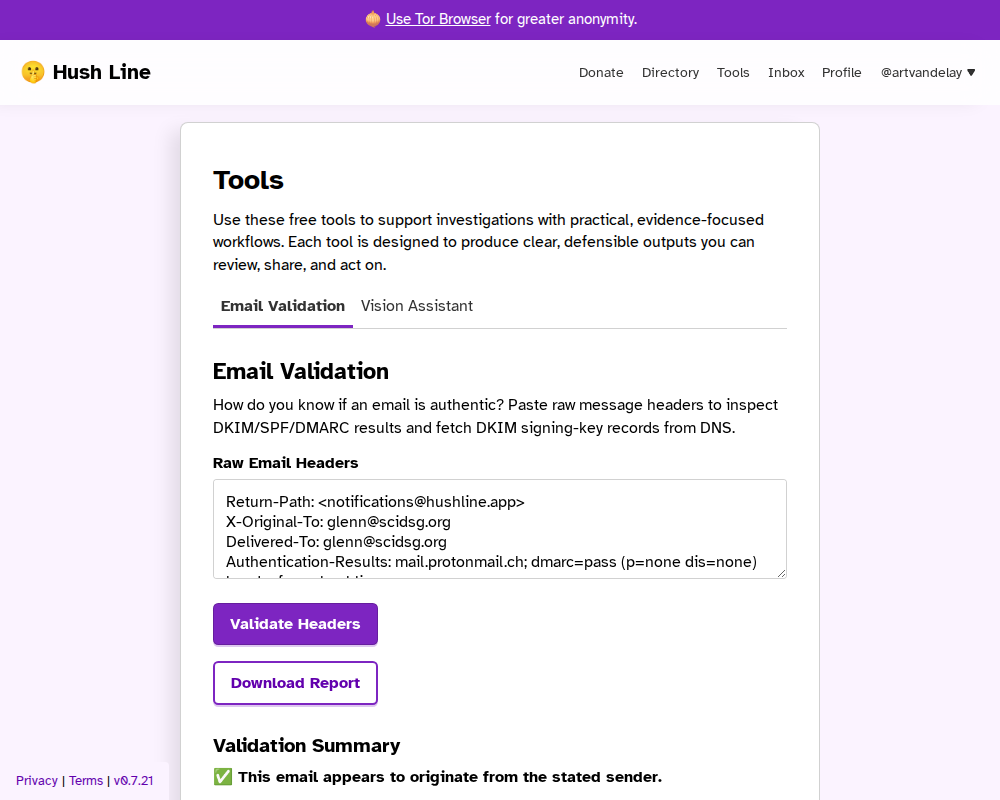The height and width of the screenshot is (800, 1000).
Task: Open the Privacy footer link
Action: [36, 781]
